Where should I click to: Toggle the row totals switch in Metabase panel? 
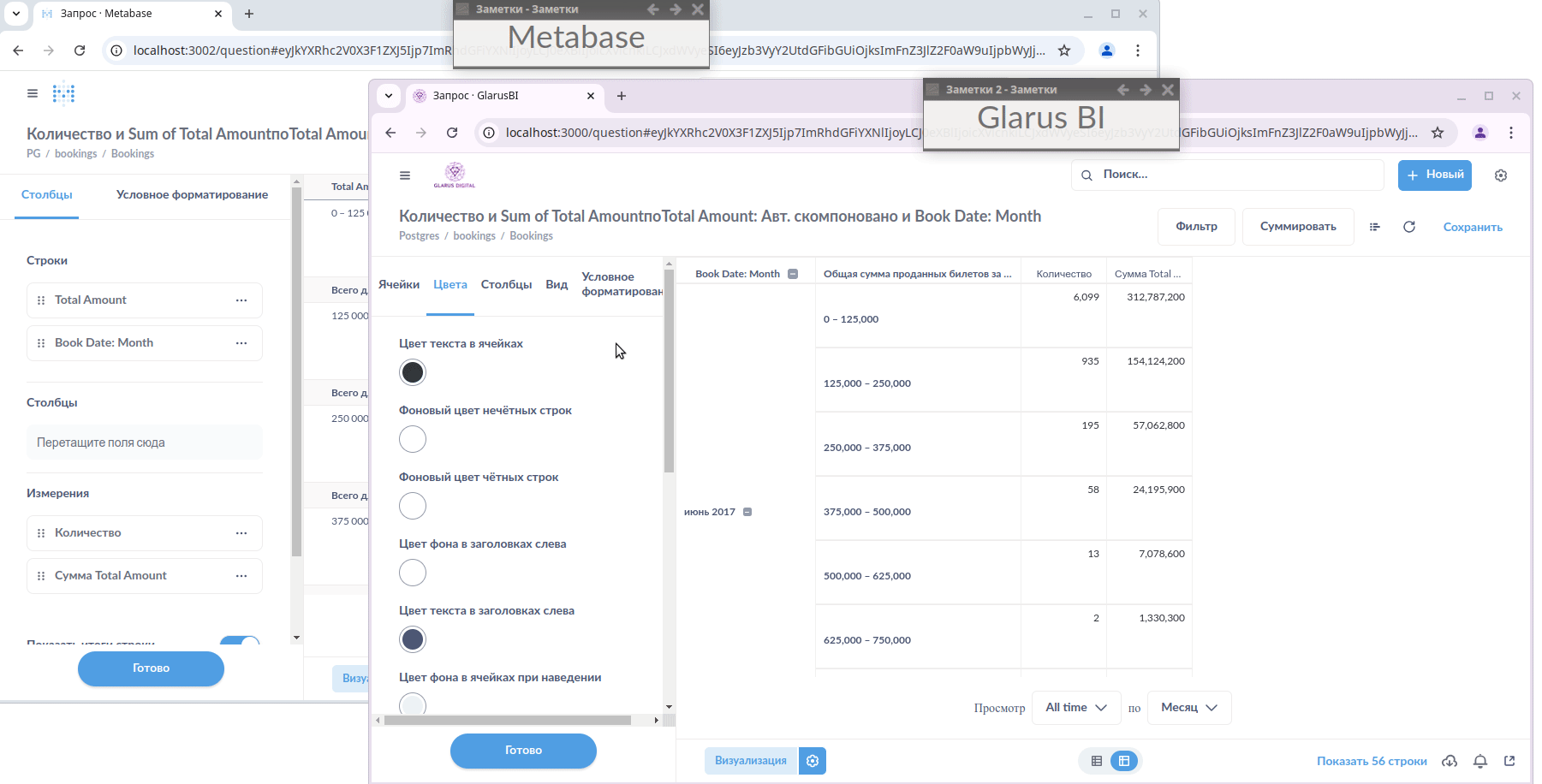point(239,641)
